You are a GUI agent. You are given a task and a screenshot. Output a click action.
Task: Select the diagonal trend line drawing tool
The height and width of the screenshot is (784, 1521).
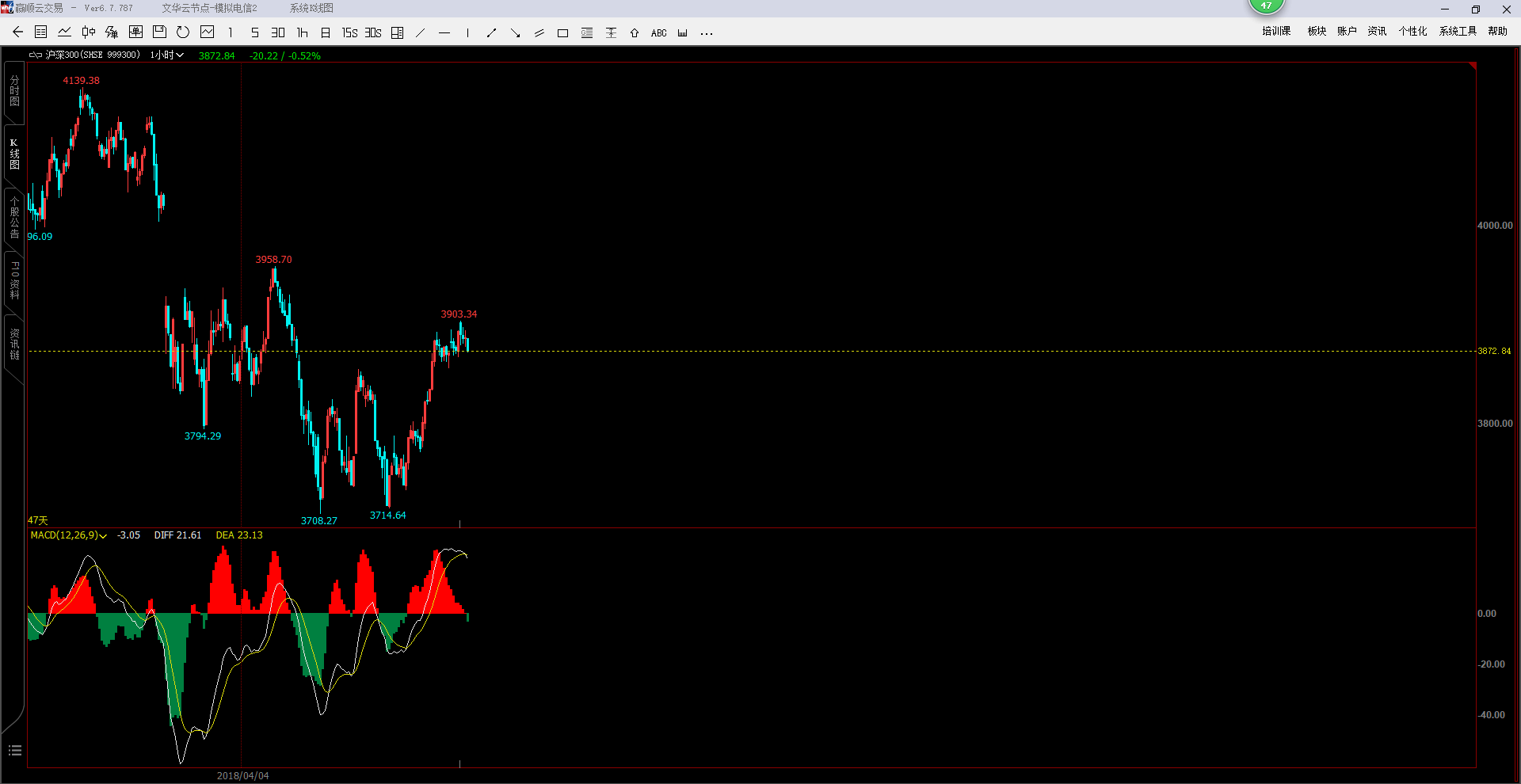(421, 32)
